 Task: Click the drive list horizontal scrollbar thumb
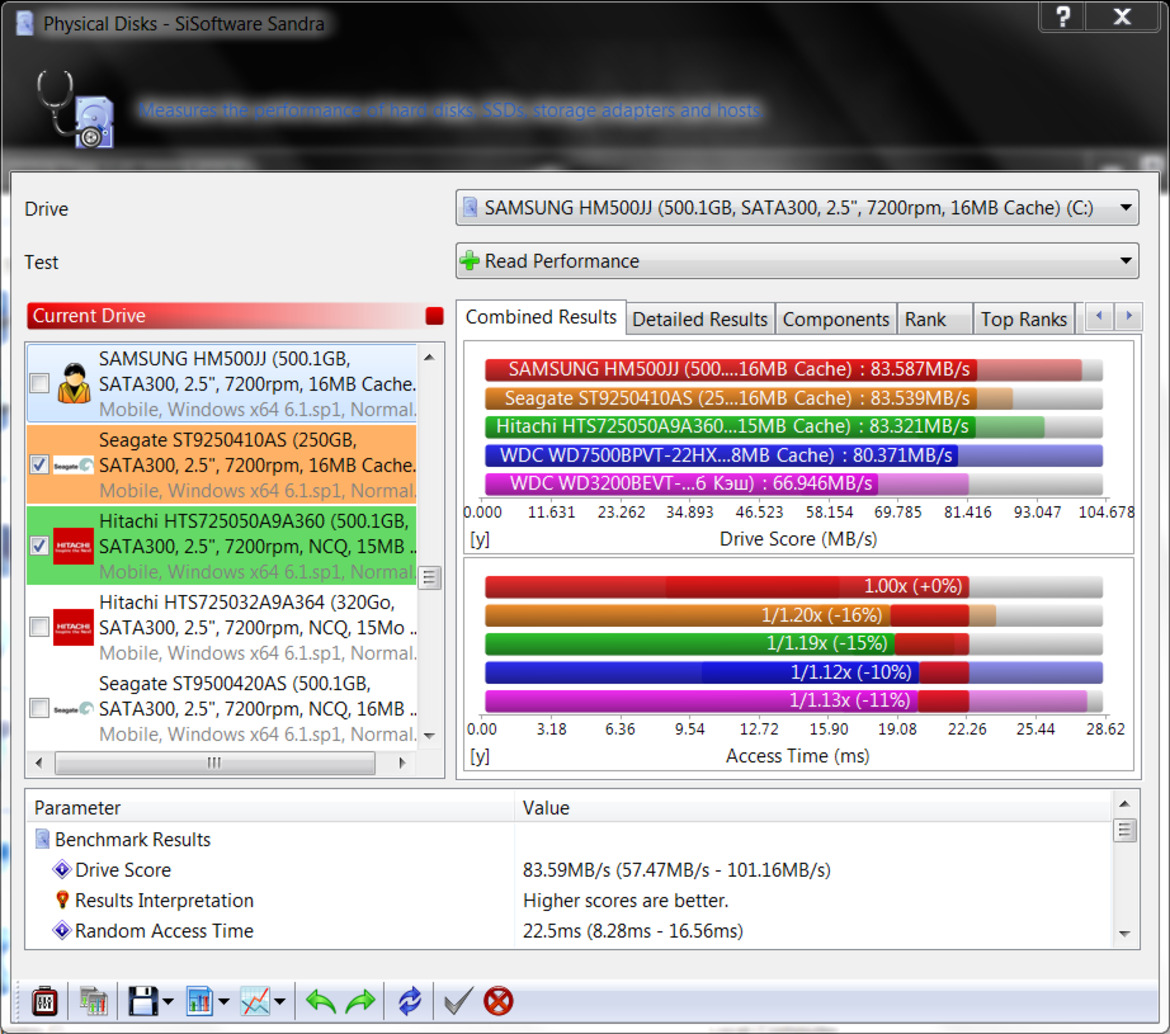[x=215, y=762]
